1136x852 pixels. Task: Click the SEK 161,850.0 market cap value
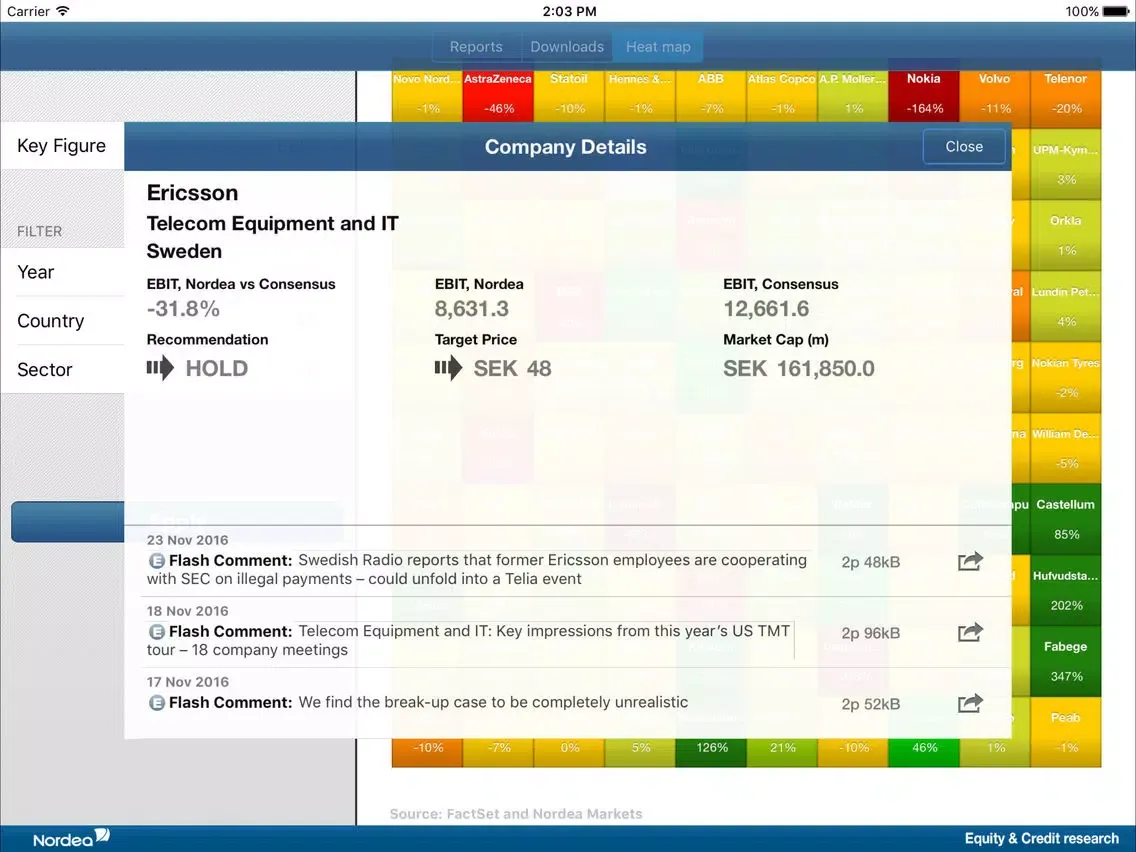[798, 368]
